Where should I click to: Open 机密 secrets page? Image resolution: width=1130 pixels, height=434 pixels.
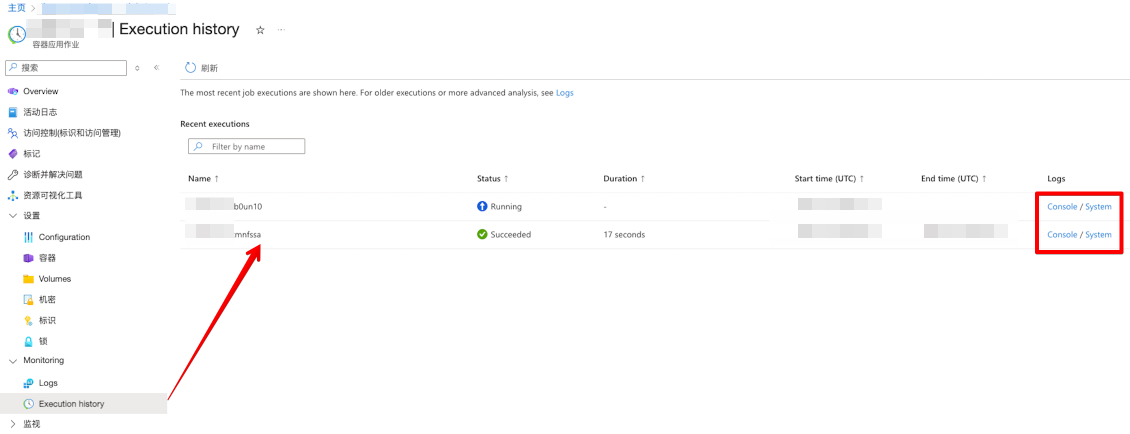pyautogui.click(x=46, y=300)
